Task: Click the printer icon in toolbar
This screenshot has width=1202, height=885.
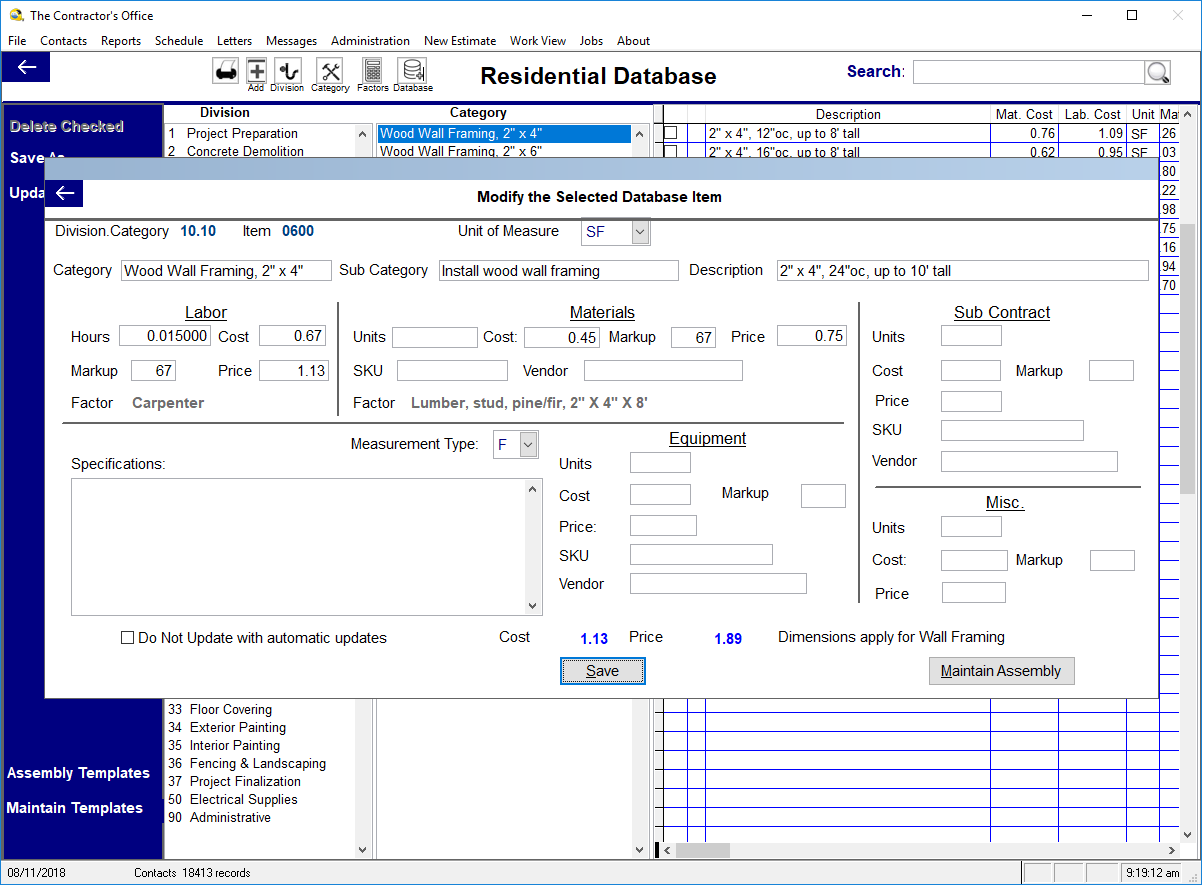Action: [225, 71]
